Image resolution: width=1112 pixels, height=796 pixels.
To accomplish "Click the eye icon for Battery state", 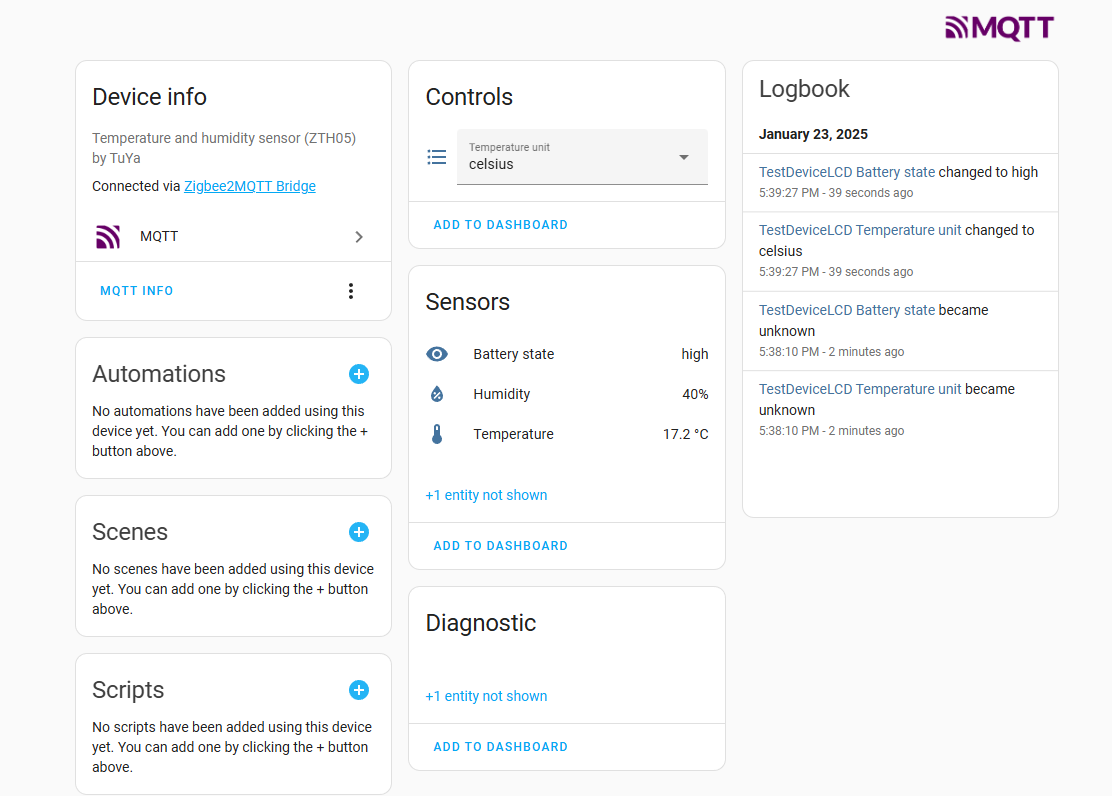I will tap(437, 354).
